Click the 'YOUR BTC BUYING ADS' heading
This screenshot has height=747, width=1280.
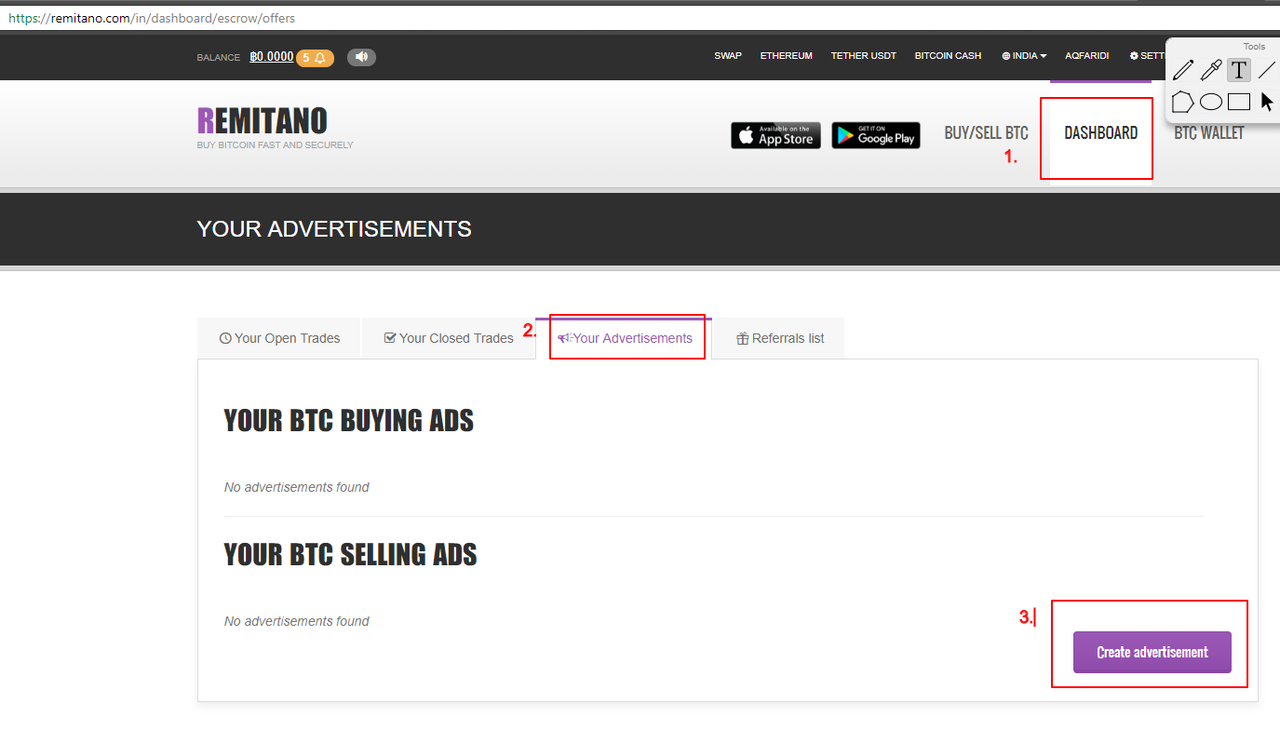pos(349,420)
